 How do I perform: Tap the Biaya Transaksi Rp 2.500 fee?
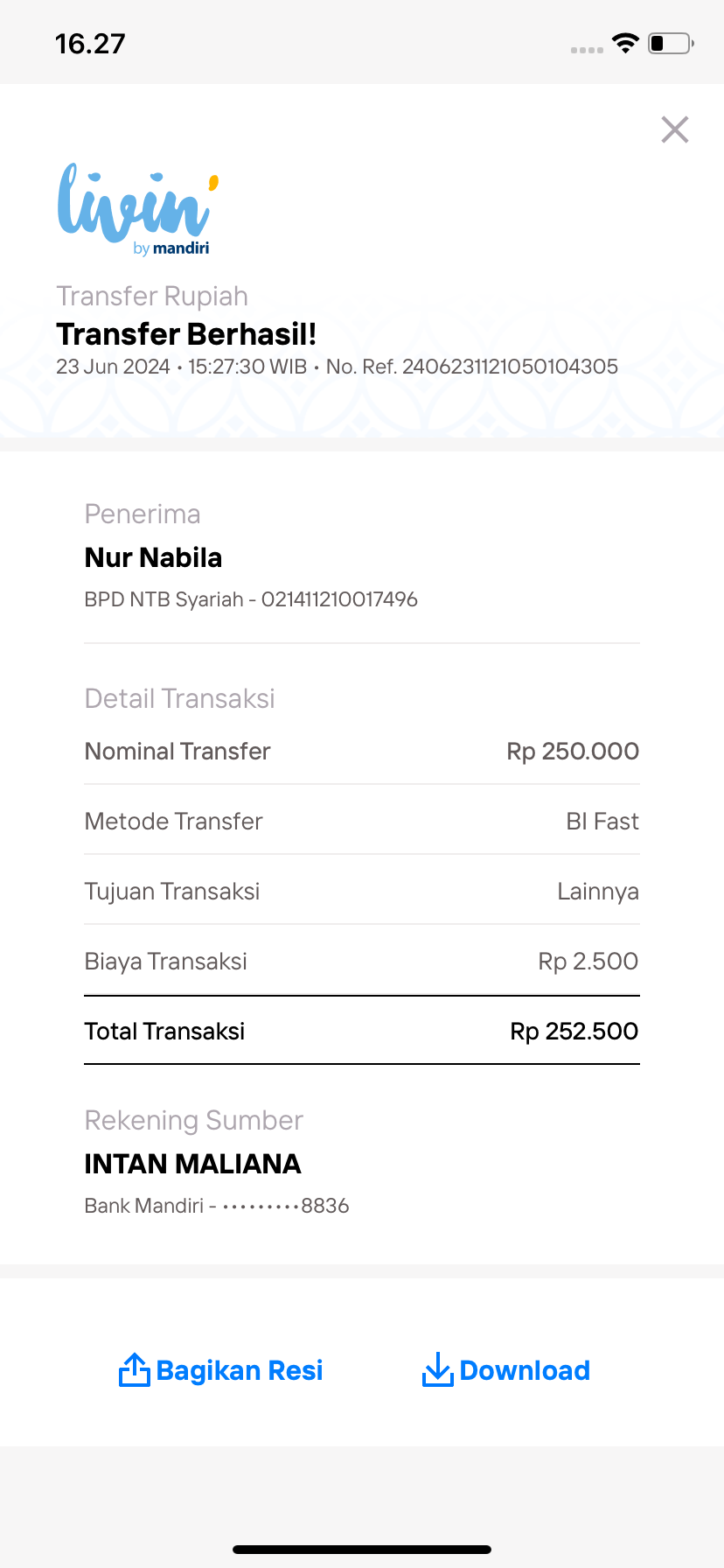pyautogui.click(x=588, y=961)
